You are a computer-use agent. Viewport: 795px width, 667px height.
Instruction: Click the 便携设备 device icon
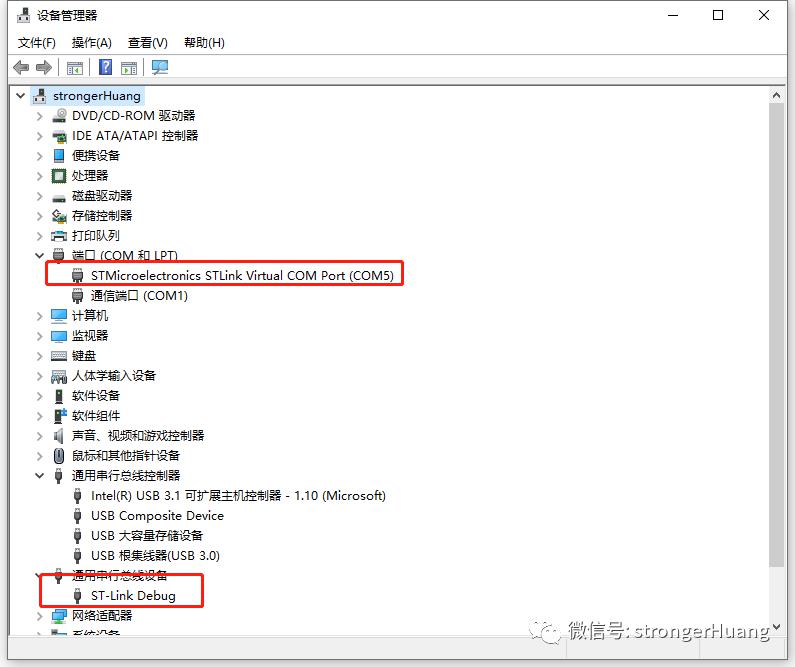click(x=59, y=156)
